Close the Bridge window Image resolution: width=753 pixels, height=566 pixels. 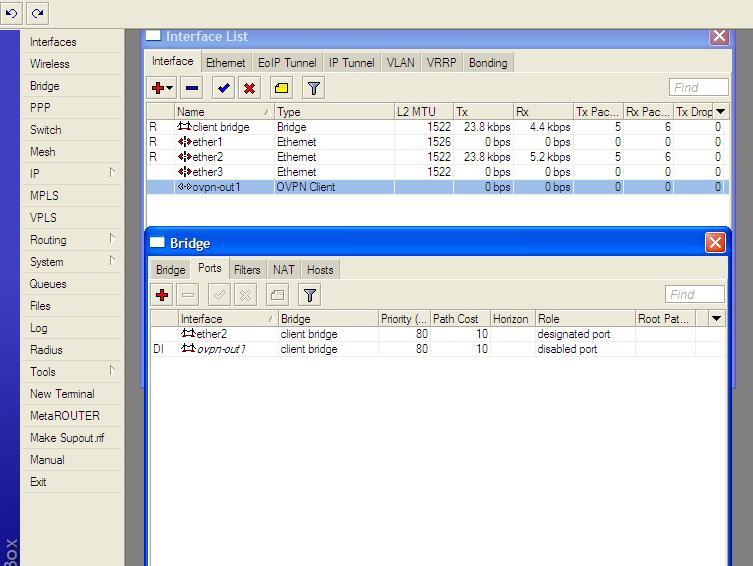point(715,242)
